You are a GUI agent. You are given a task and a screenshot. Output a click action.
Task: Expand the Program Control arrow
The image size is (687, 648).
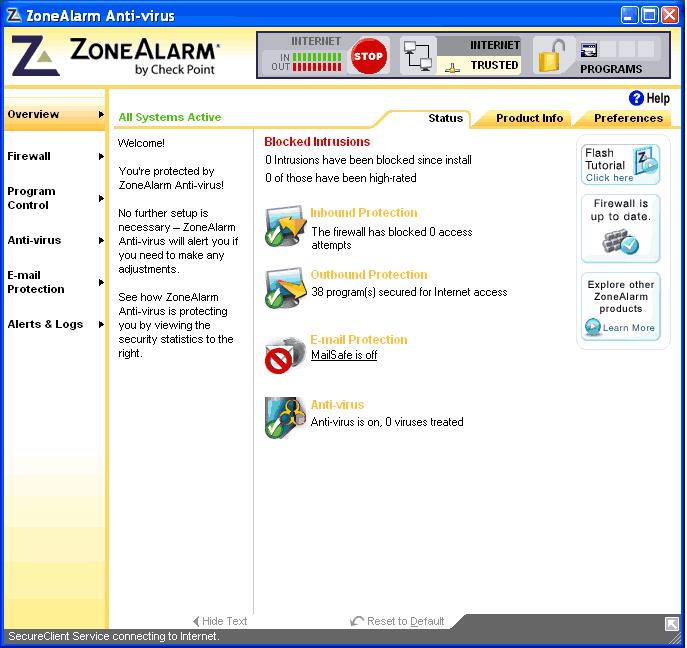(x=101, y=198)
